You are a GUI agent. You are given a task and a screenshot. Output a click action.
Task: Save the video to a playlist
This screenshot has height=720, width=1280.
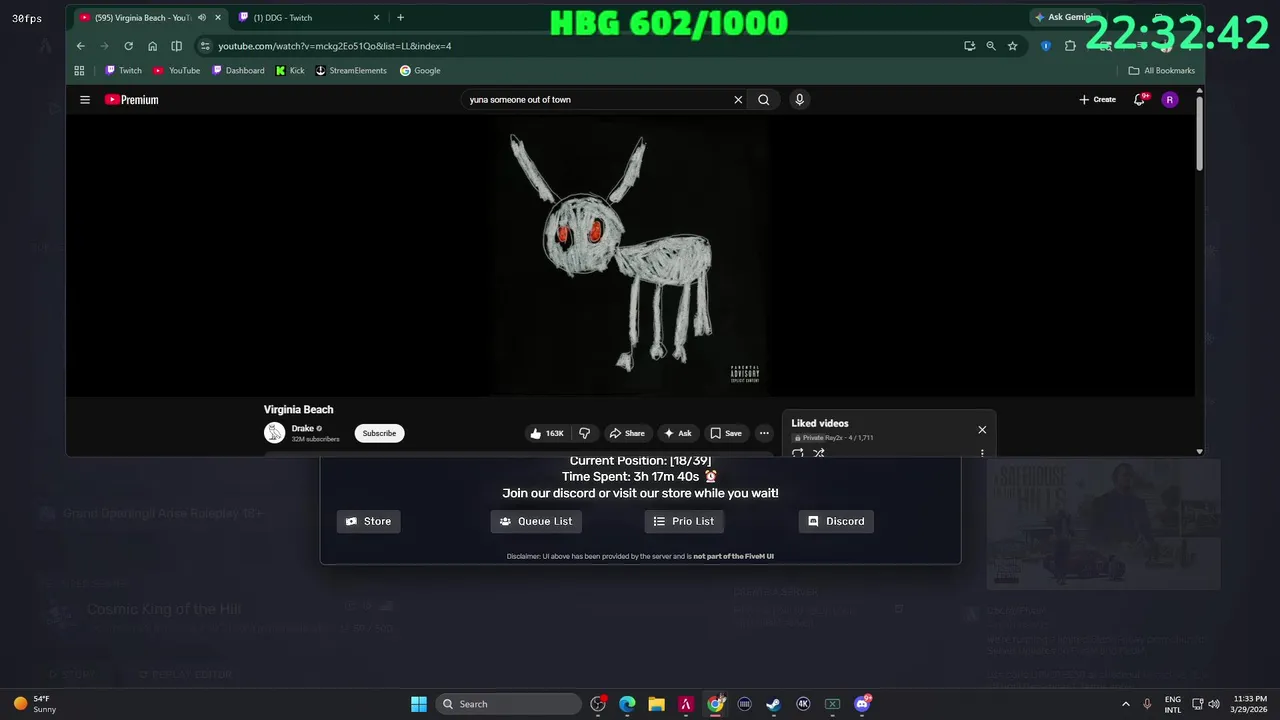click(726, 433)
